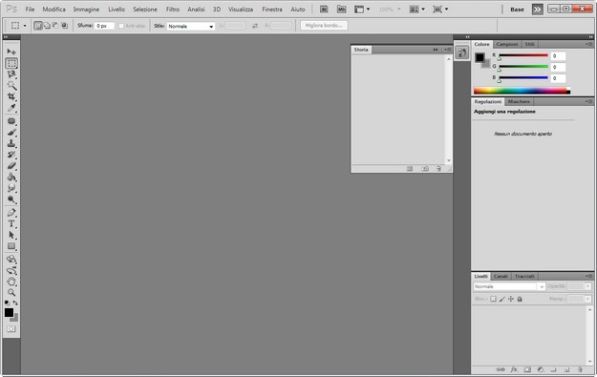597x377 pixels.
Task: Select the Dodge tool
Action: pyautogui.click(x=11, y=200)
